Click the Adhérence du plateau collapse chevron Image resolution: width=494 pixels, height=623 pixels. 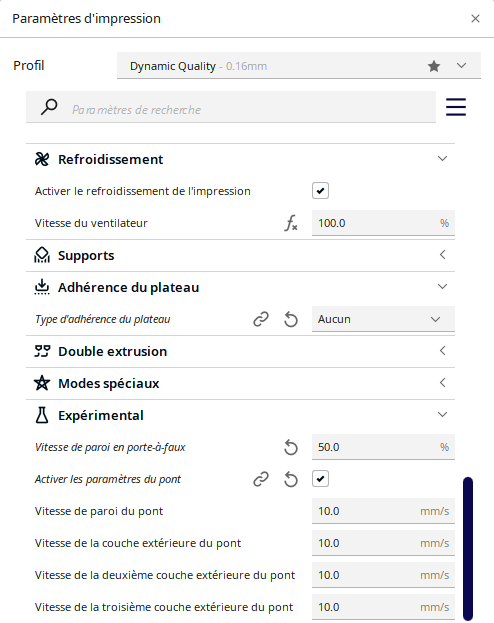[442, 286]
